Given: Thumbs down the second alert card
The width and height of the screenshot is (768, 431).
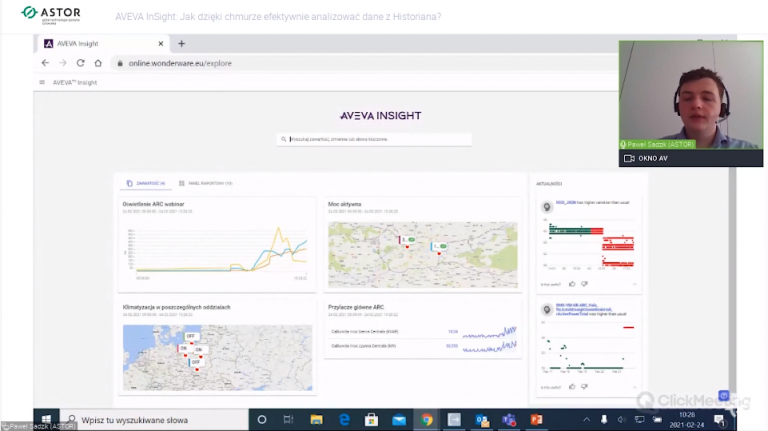Looking at the screenshot, I should coord(584,385).
